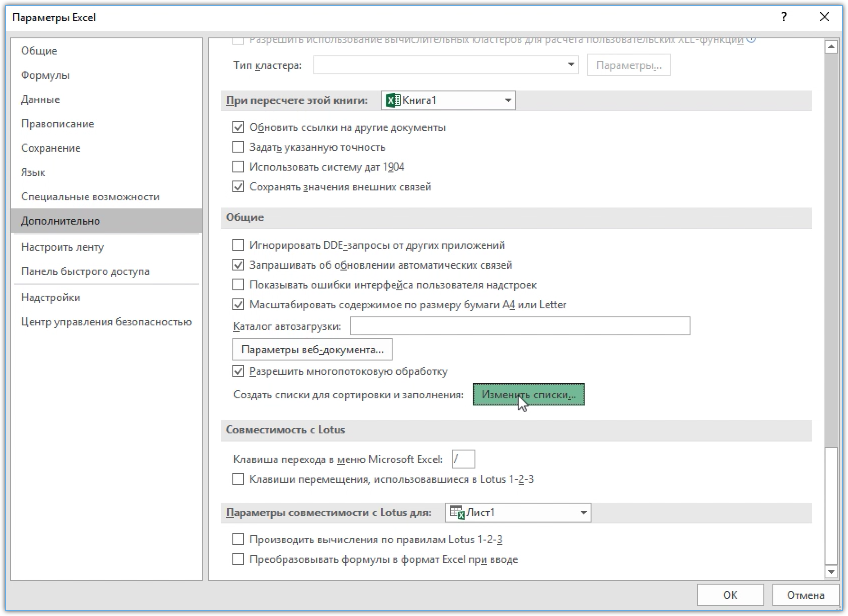
Task: Select the Дополнительно category
Action: [106, 221]
